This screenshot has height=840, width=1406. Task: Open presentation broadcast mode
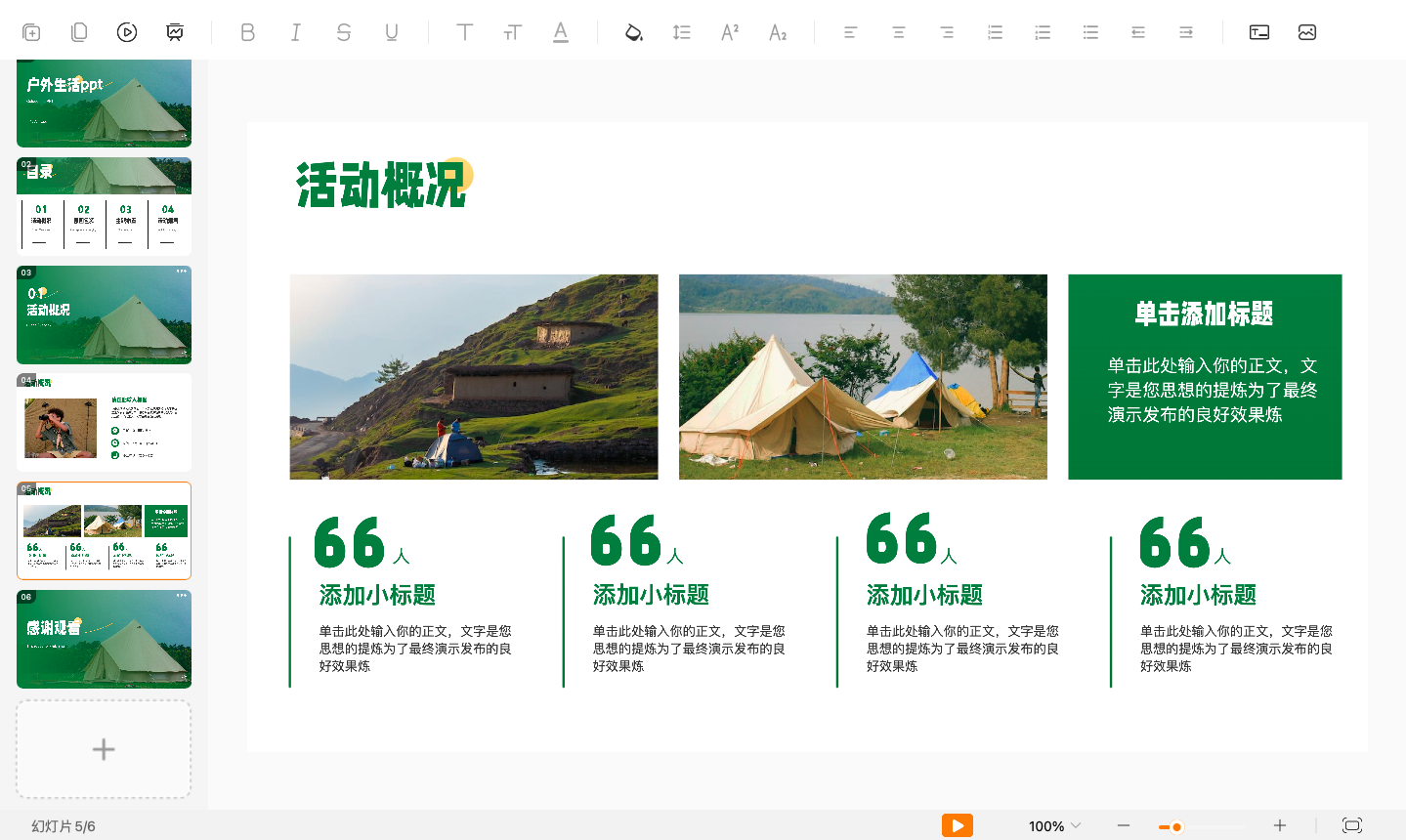point(174,31)
